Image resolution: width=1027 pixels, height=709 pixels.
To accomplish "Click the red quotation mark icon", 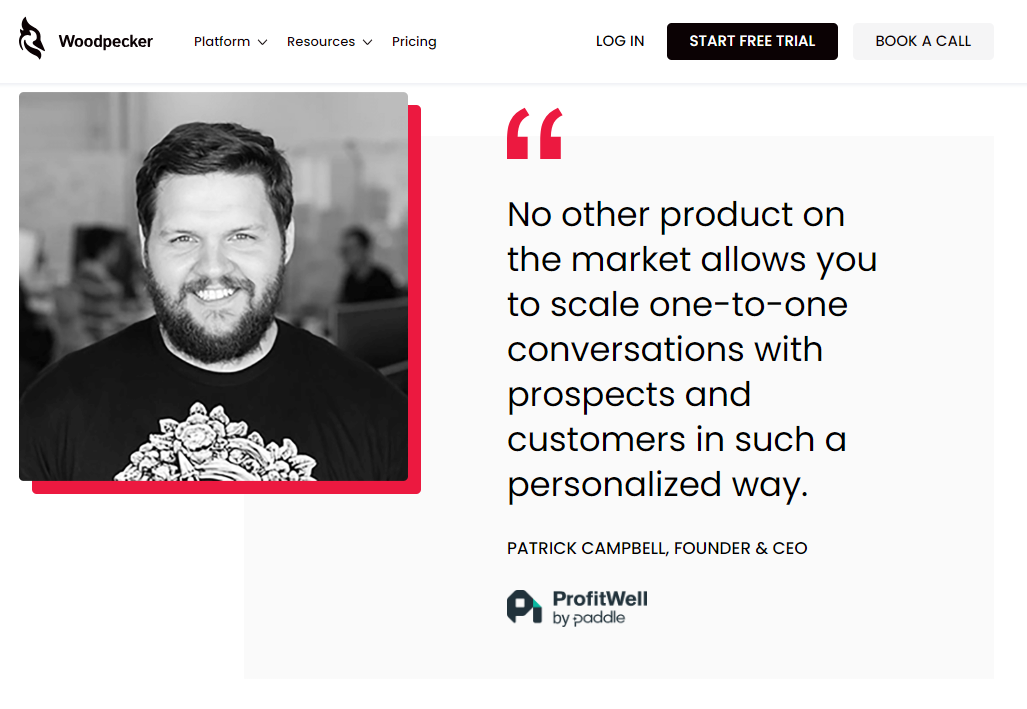I will [x=534, y=134].
